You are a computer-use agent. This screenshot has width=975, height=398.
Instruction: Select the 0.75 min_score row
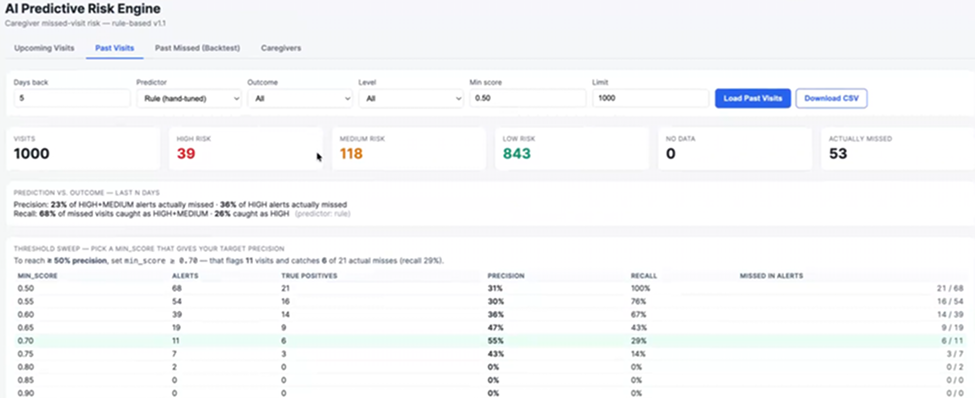point(491,354)
